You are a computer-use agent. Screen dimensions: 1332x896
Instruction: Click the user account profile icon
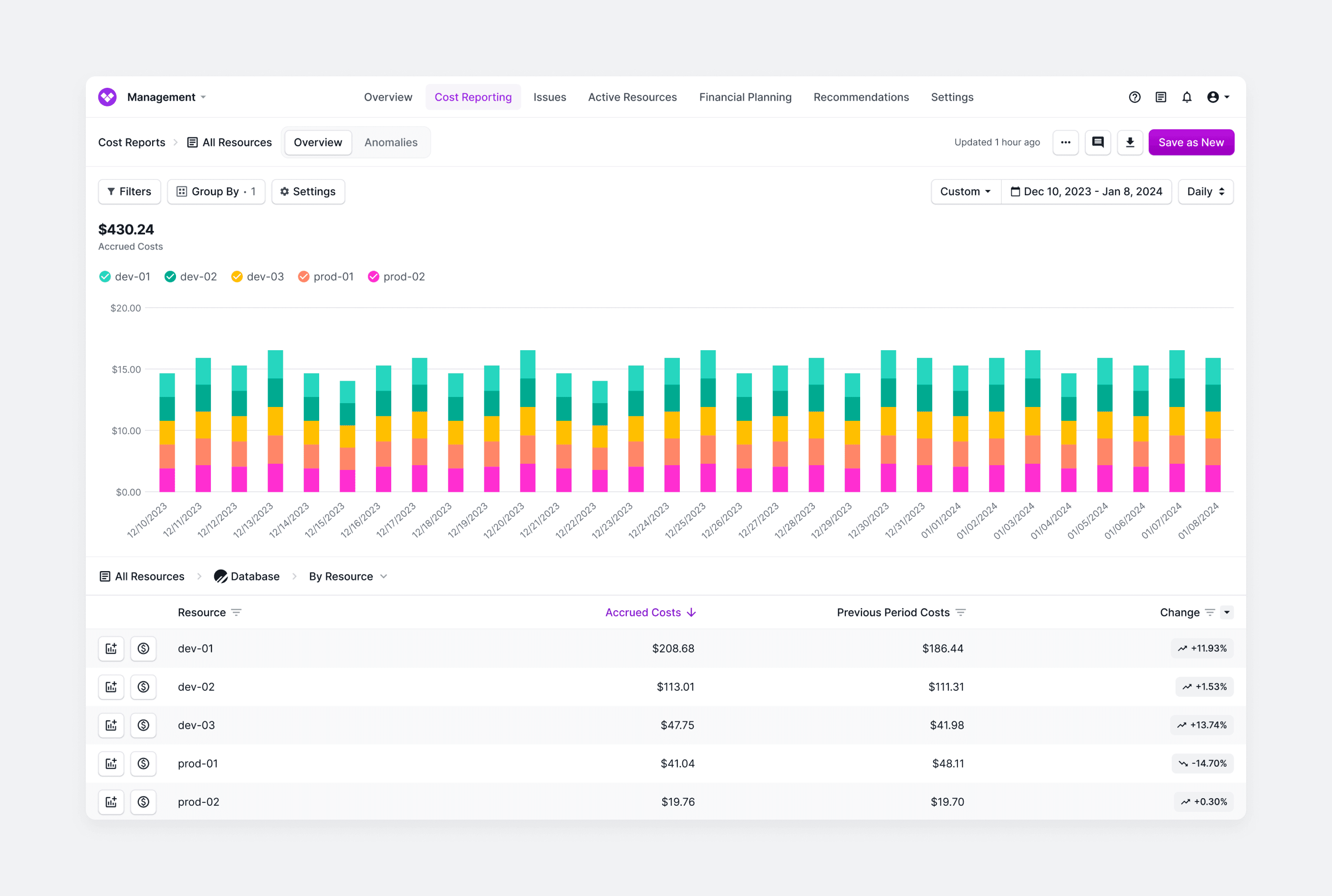click(1213, 97)
